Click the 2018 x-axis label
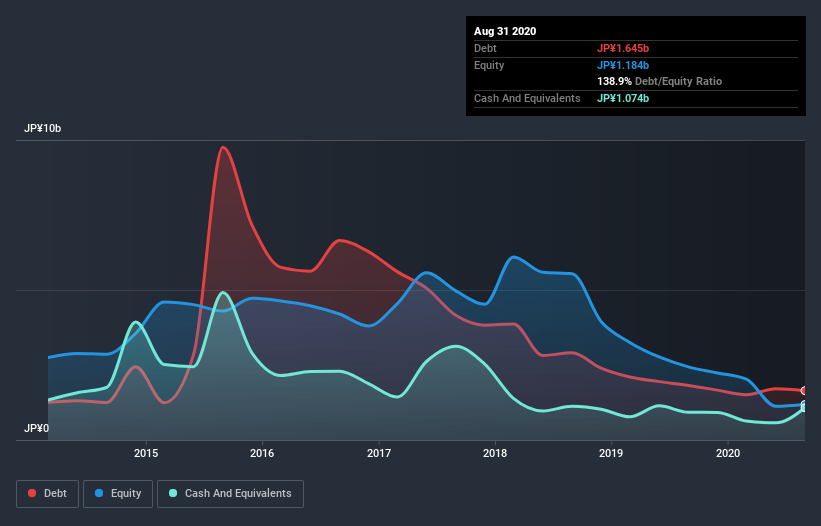The image size is (821, 526). [495, 453]
